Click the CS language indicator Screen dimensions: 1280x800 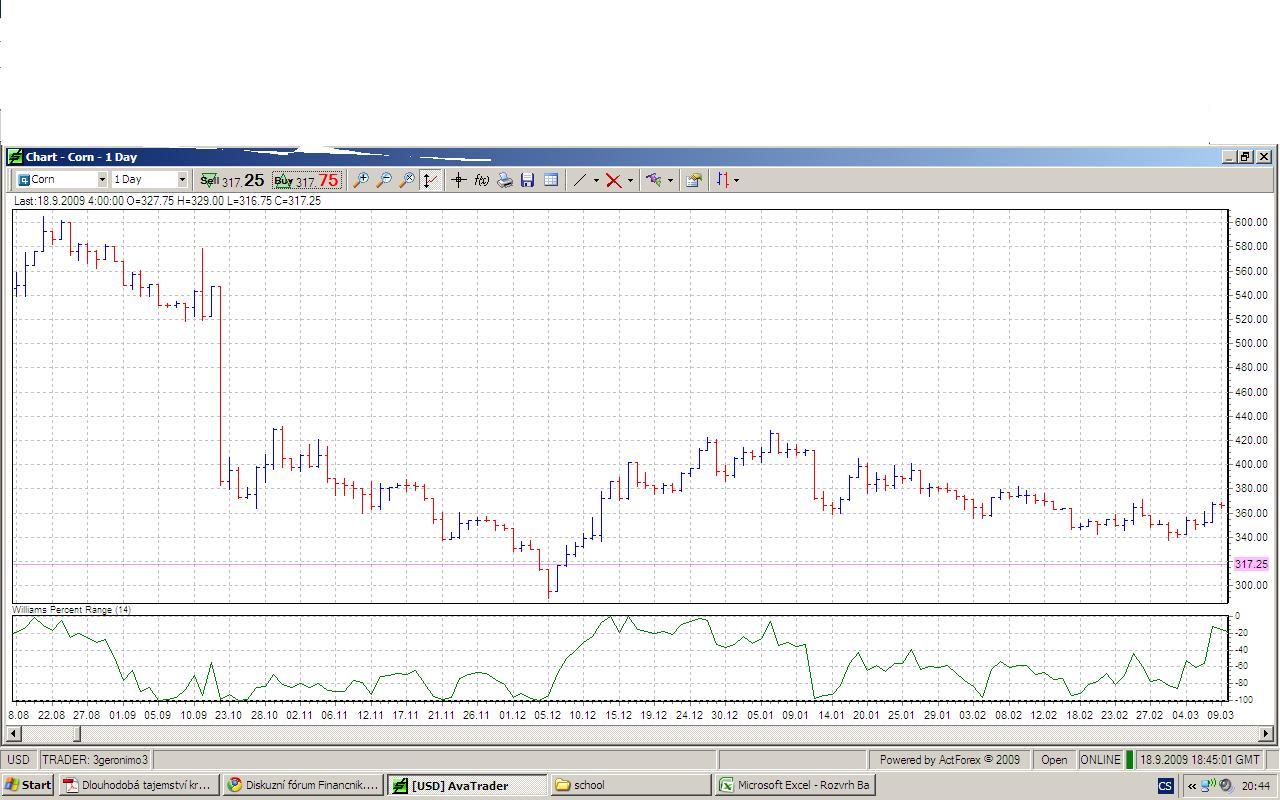1165,786
